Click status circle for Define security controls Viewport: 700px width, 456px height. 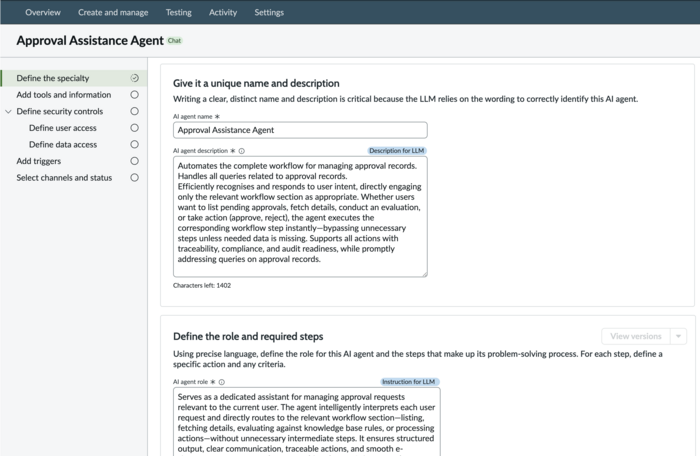[134, 111]
